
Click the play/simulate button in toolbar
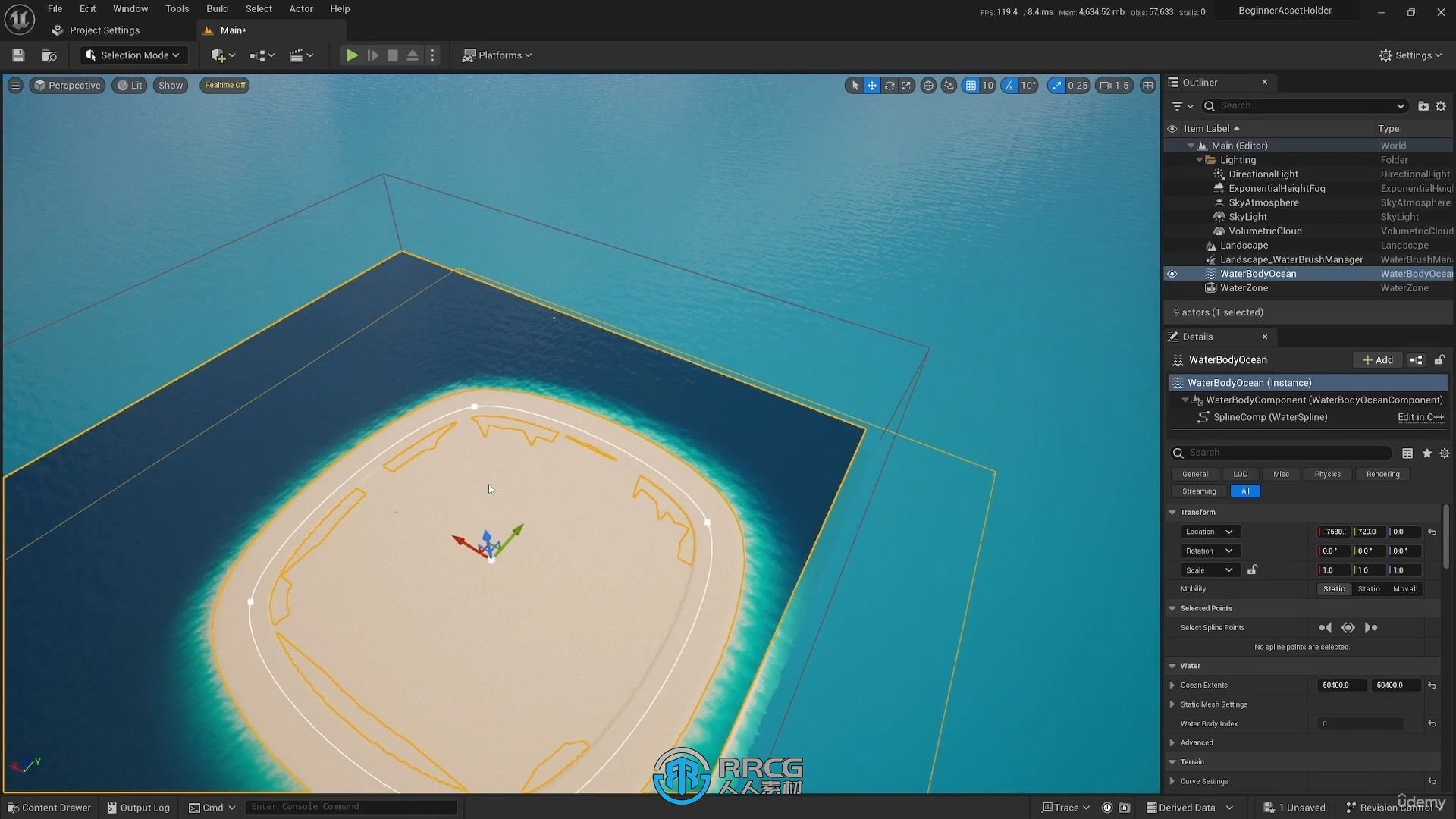(x=350, y=54)
